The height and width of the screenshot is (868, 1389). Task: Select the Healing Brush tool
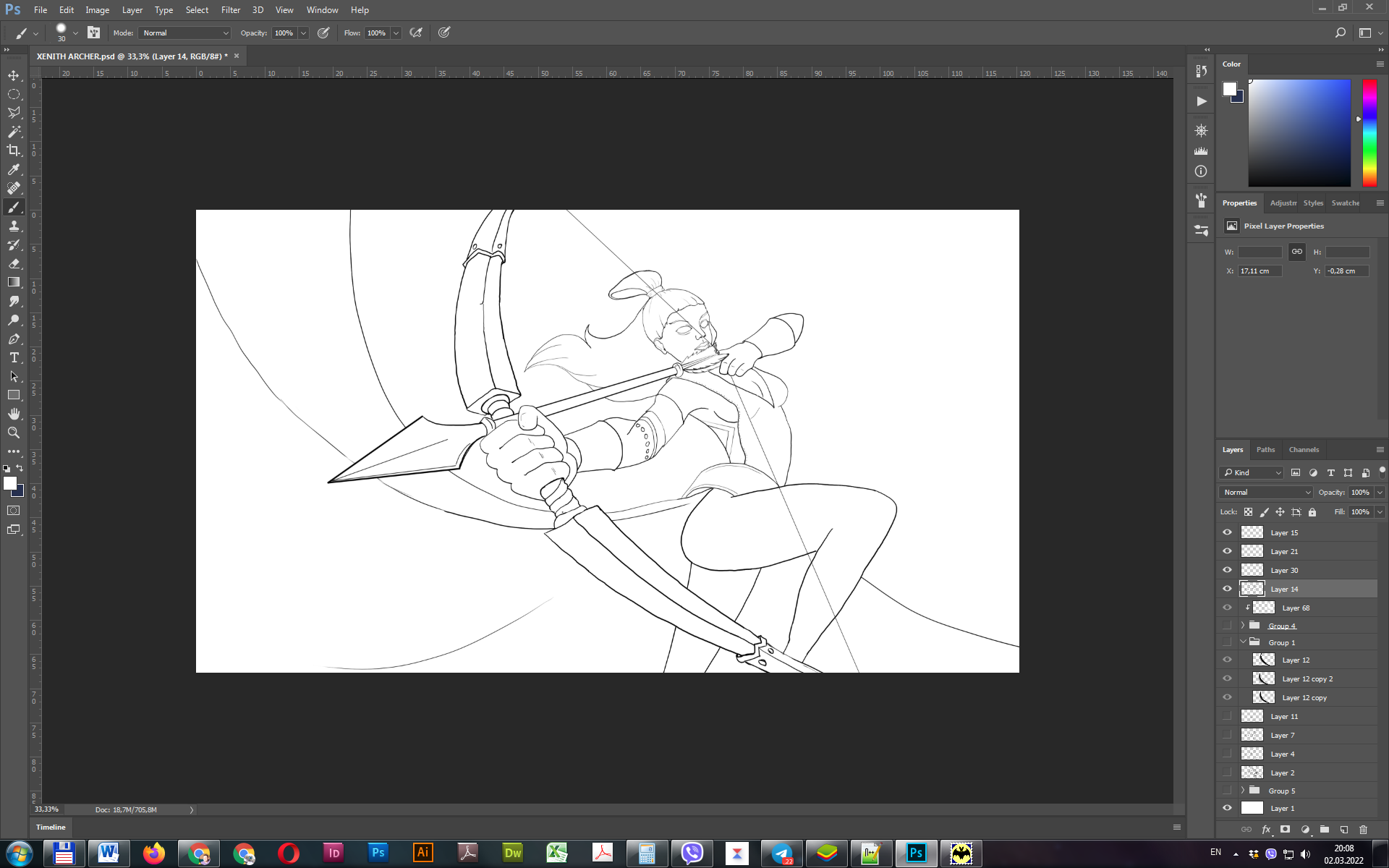click(x=14, y=188)
